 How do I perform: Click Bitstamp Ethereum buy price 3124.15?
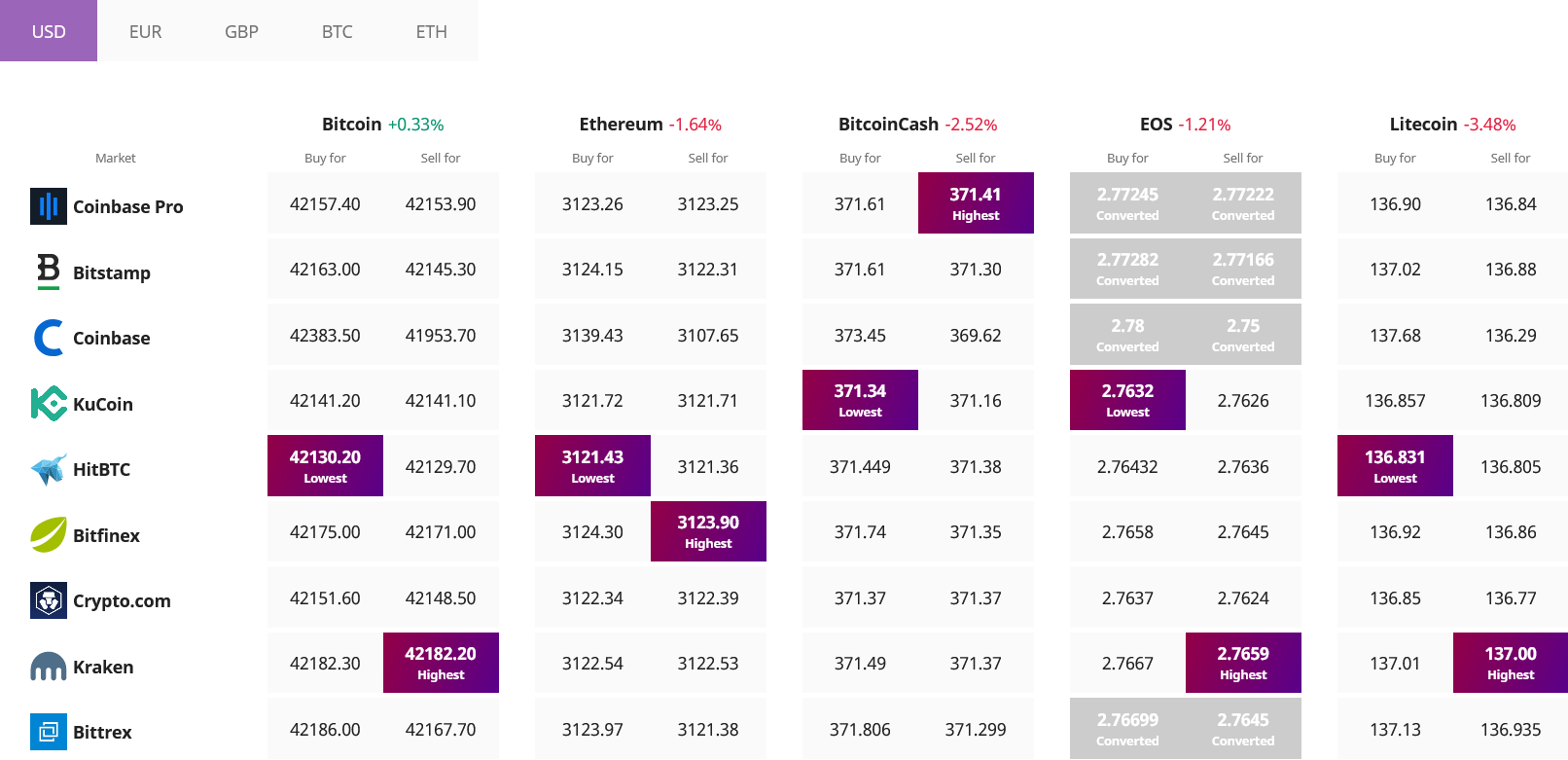tap(592, 270)
